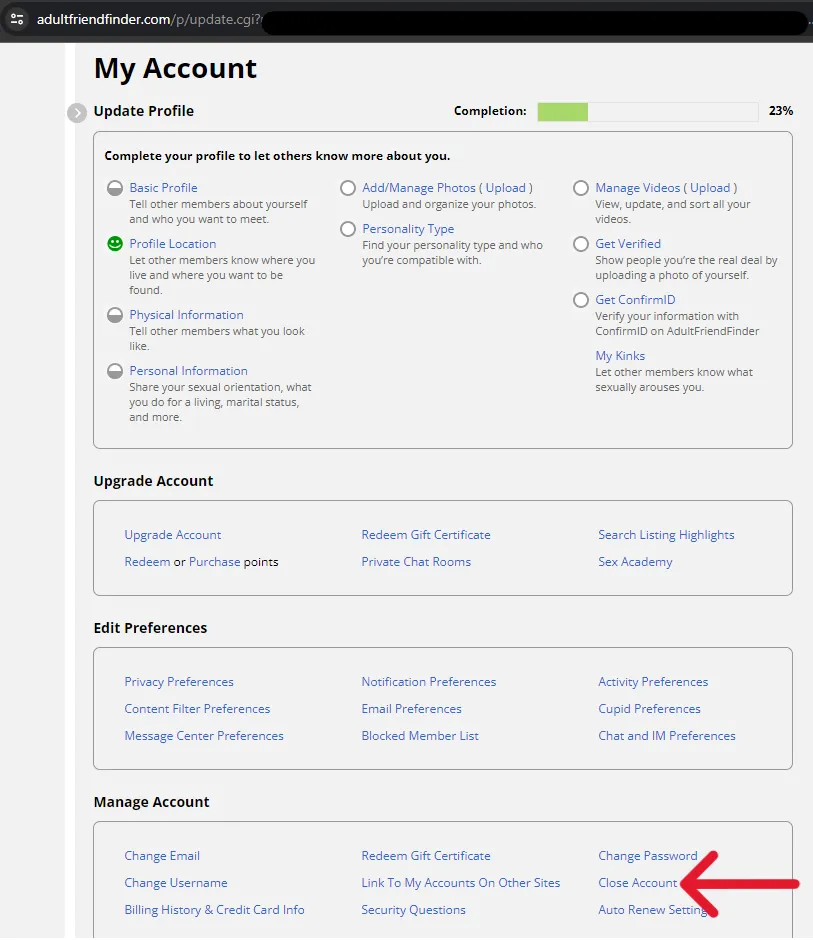Open the Personality Type link
The image size is (813, 940).
pyautogui.click(x=408, y=229)
